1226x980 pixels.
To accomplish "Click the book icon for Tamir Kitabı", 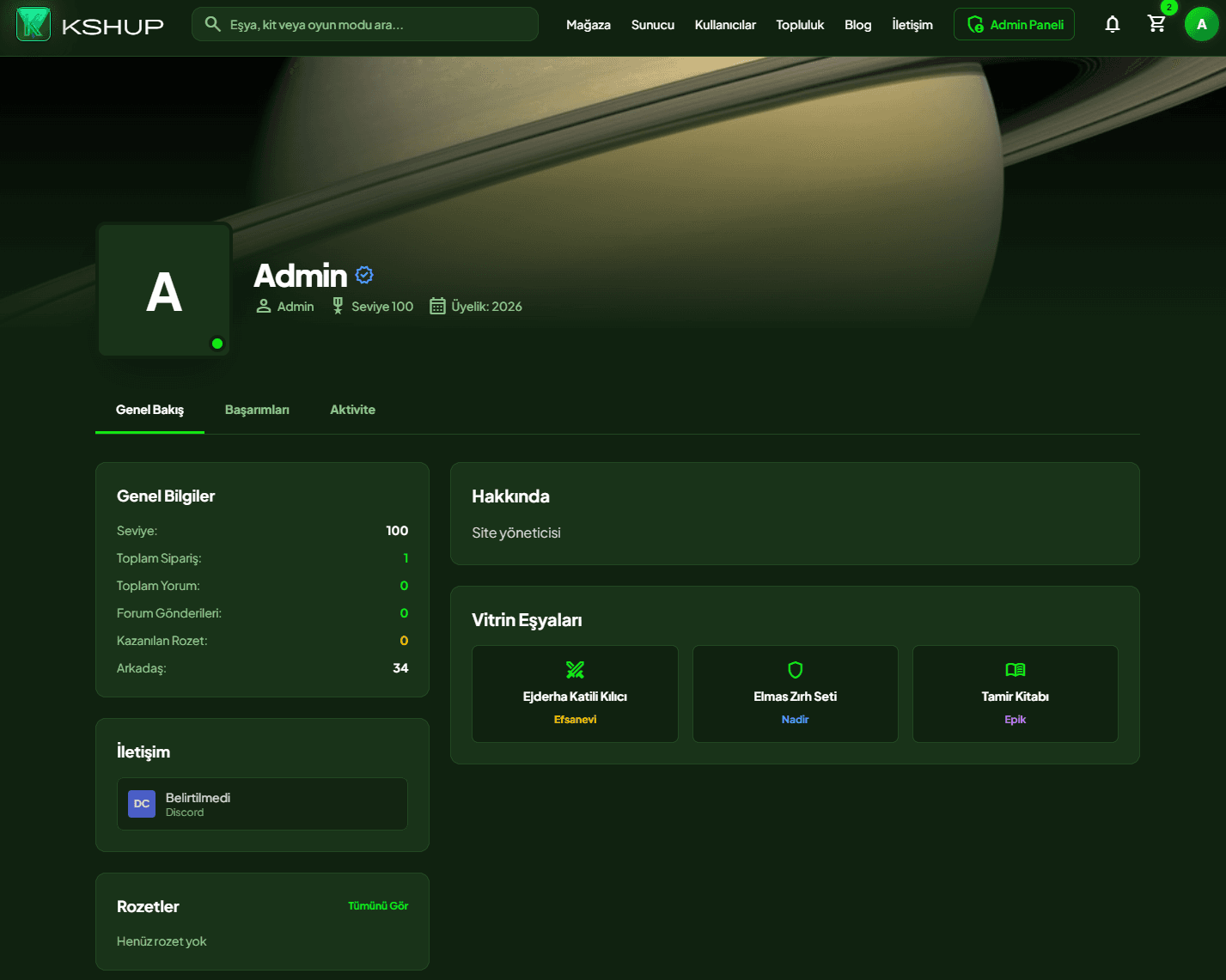I will tap(1016, 669).
